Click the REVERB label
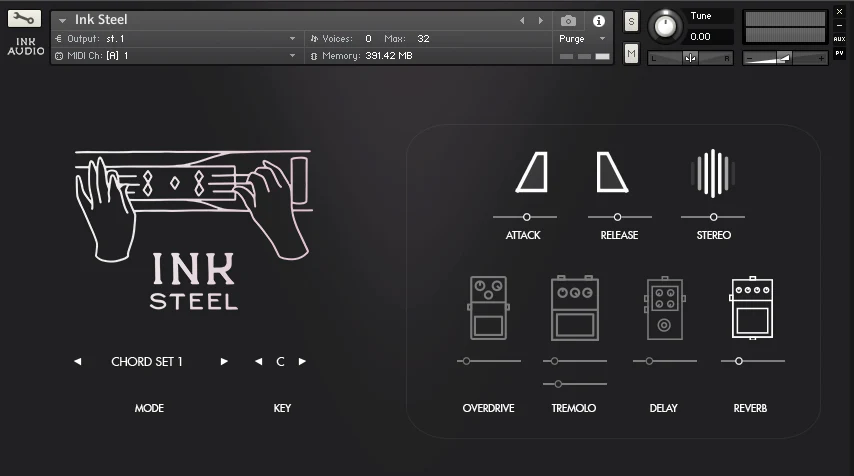 point(750,408)
